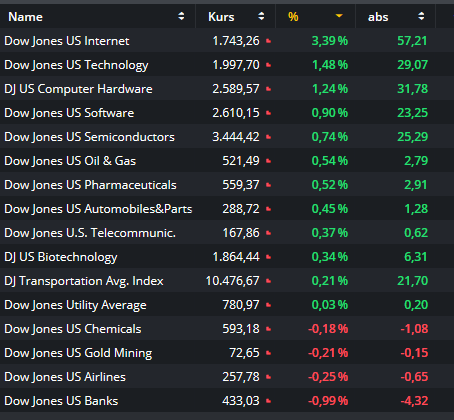Sort by Kurs column sort arrows
Screen dimensions: 454x420
coord(261,16)
